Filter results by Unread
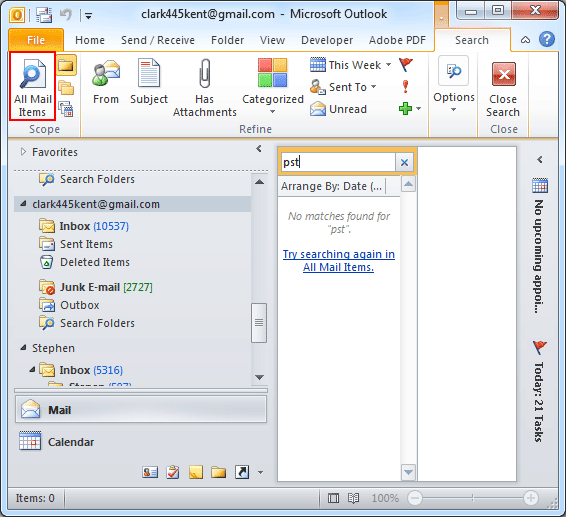The image size is (566, 517). [x=338, y=109]
